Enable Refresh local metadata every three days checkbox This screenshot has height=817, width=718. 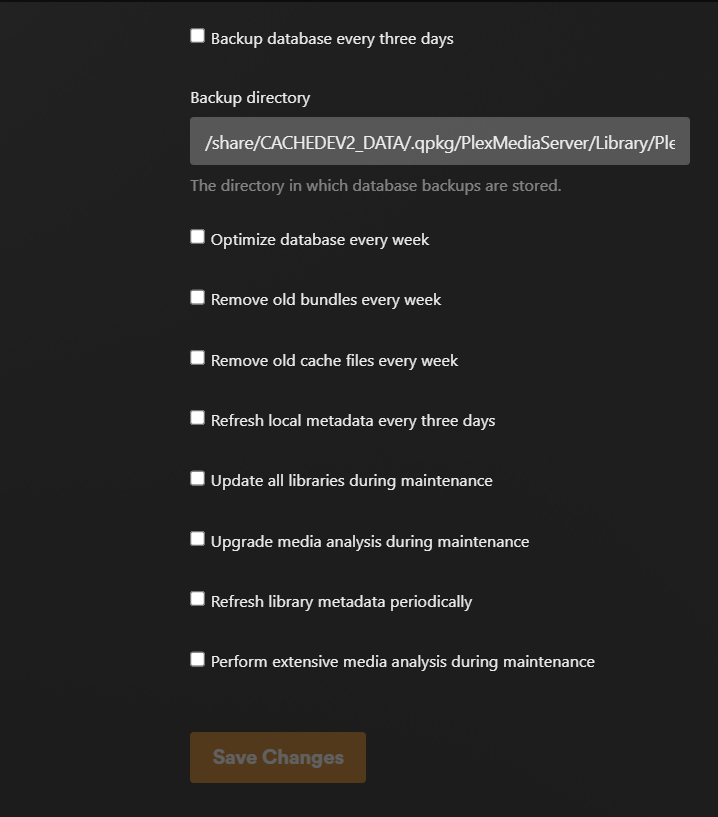click(198, 418)
